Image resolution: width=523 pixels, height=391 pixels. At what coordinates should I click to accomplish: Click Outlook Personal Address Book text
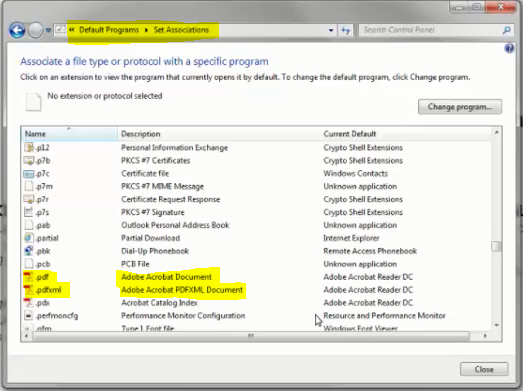[175, 225]
